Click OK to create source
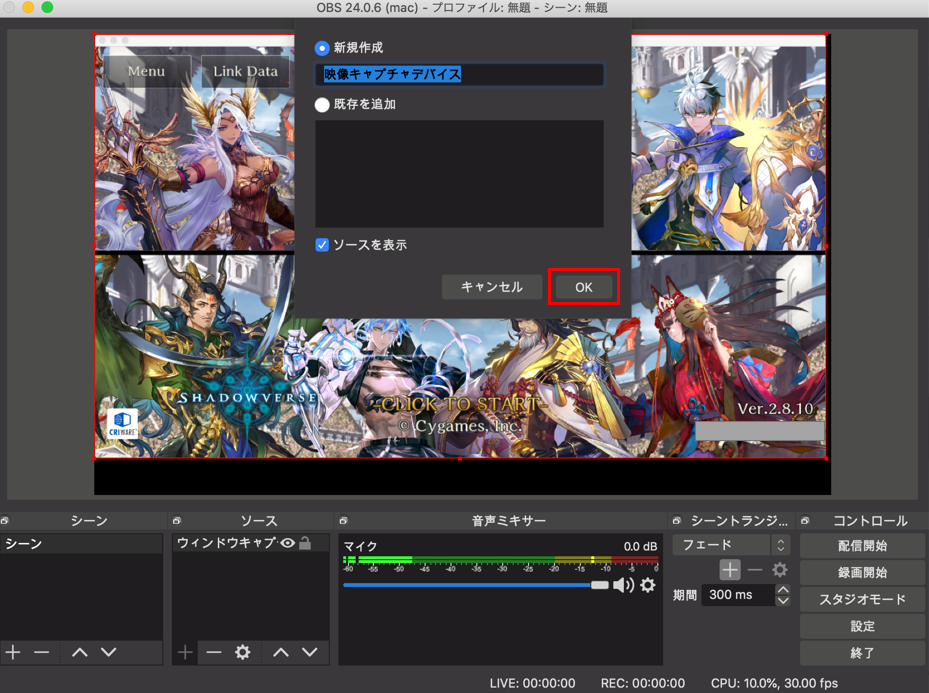This screenshot has height=693, width=929. 584,287
